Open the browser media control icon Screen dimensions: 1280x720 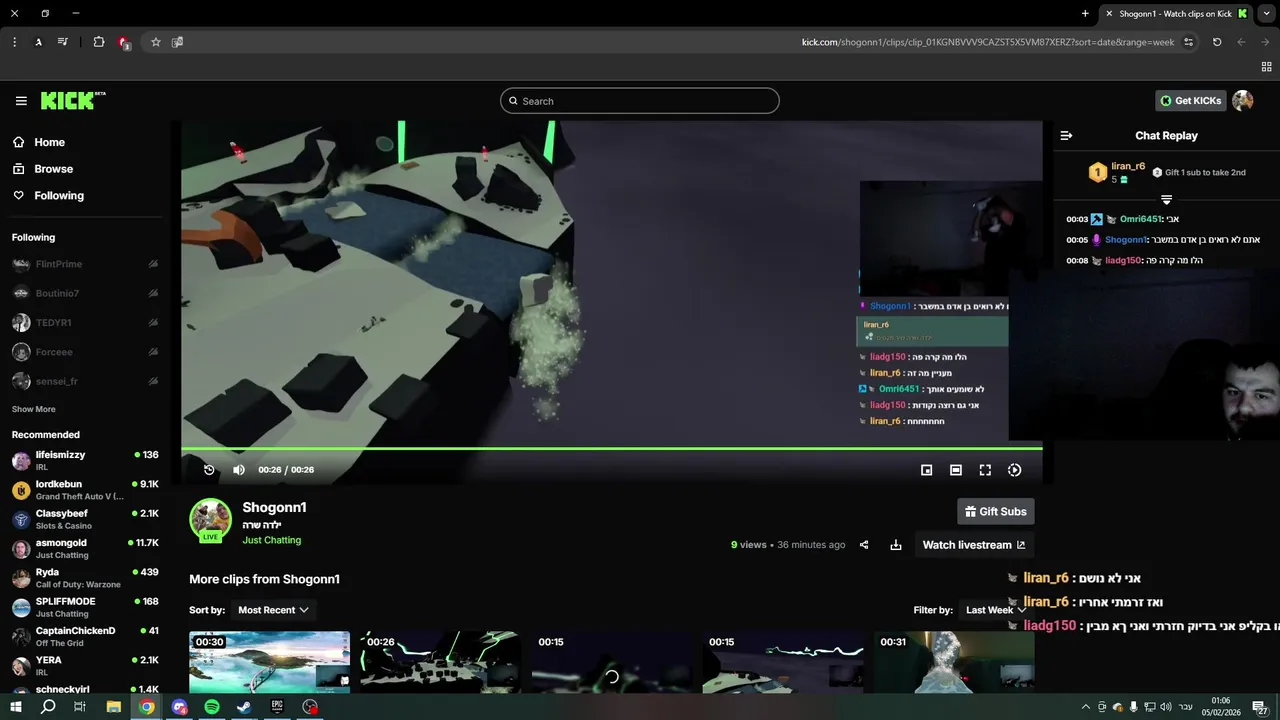63,42
